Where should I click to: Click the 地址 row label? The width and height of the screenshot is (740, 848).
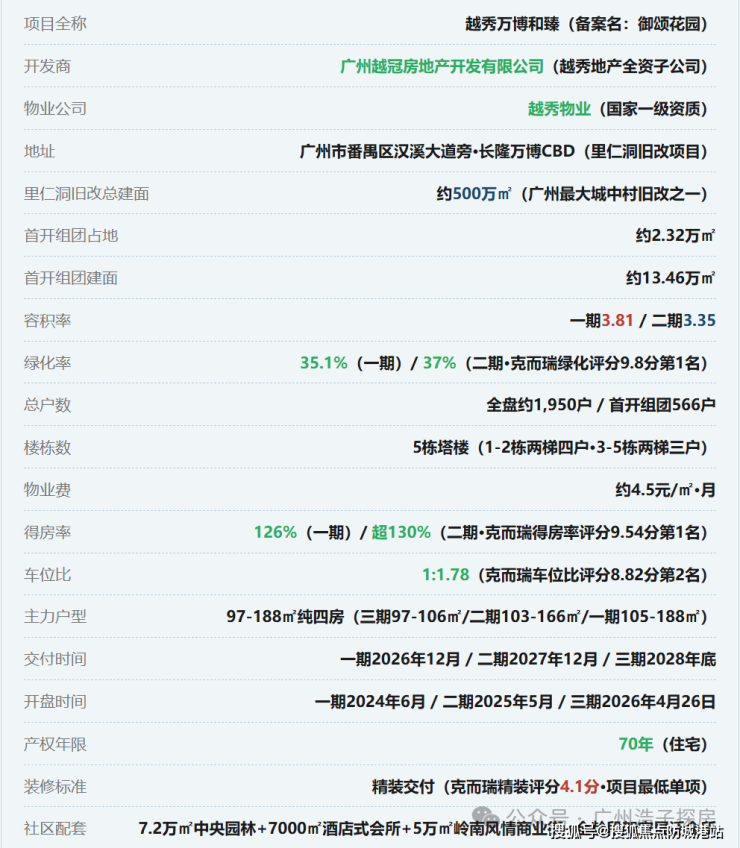click(39, 151)
